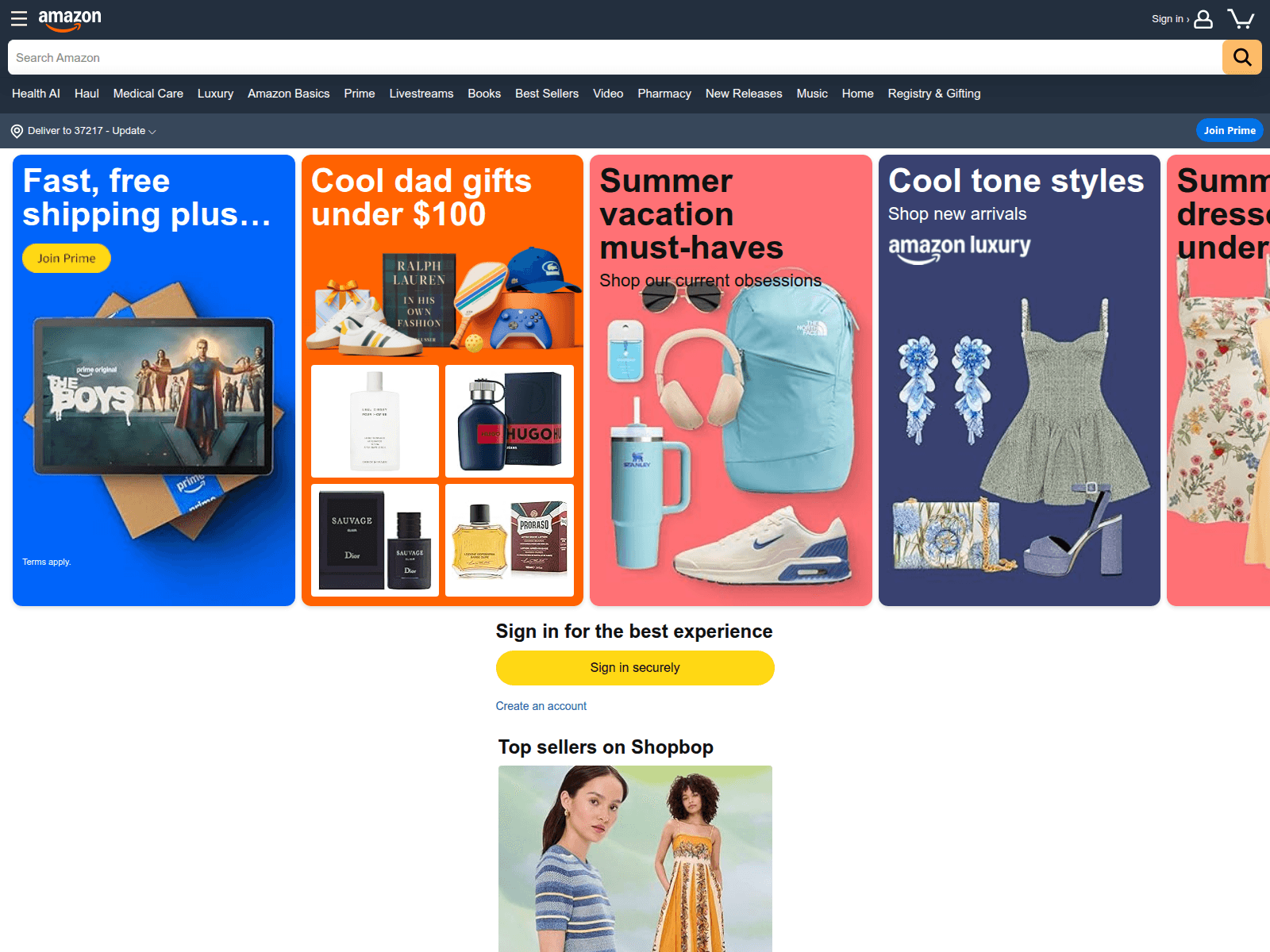Open Music in the navigation bar
This screenshot has width=1270, height=952.
812,94
